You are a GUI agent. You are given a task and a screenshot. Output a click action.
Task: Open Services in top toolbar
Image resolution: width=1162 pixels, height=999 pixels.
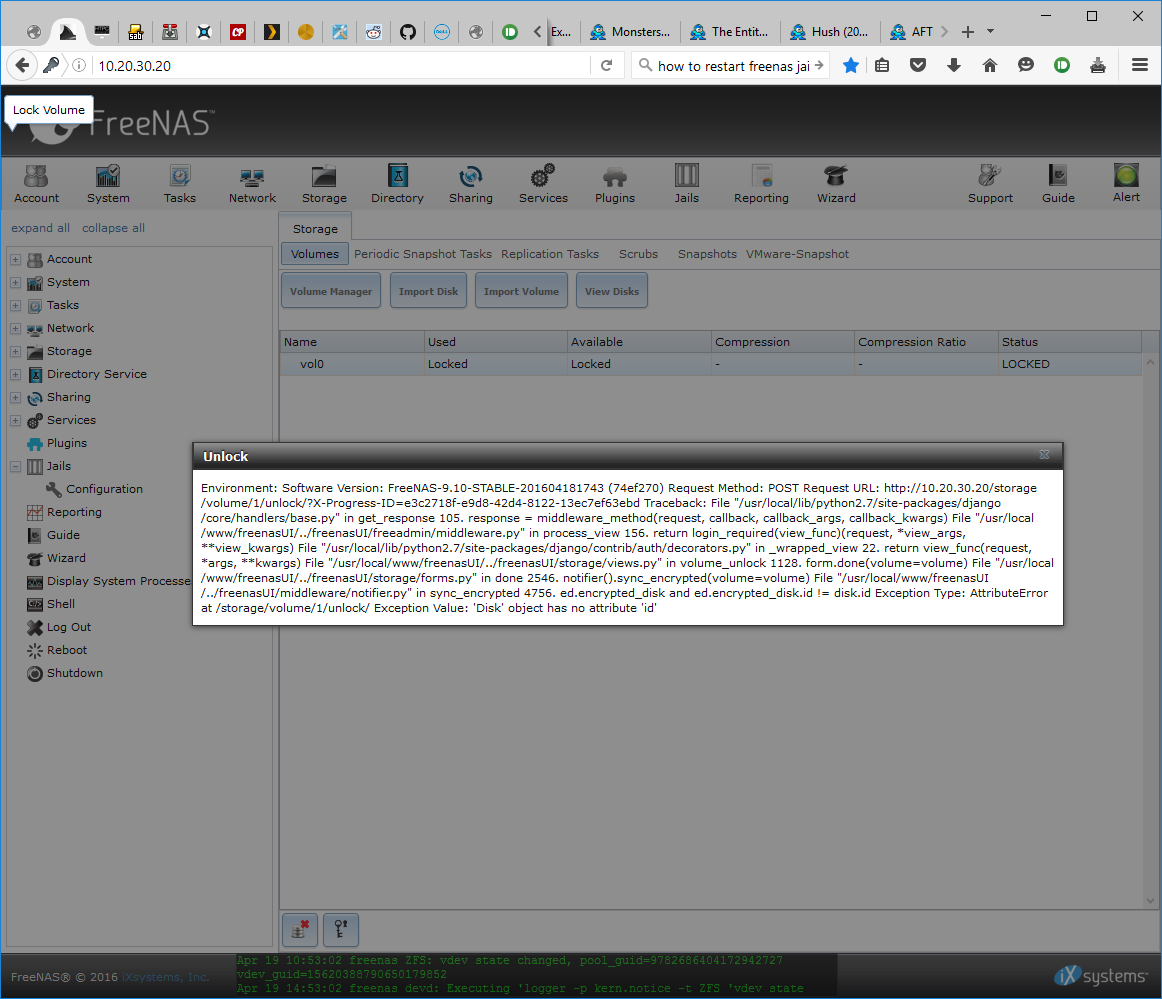click(x=543, y=184)
